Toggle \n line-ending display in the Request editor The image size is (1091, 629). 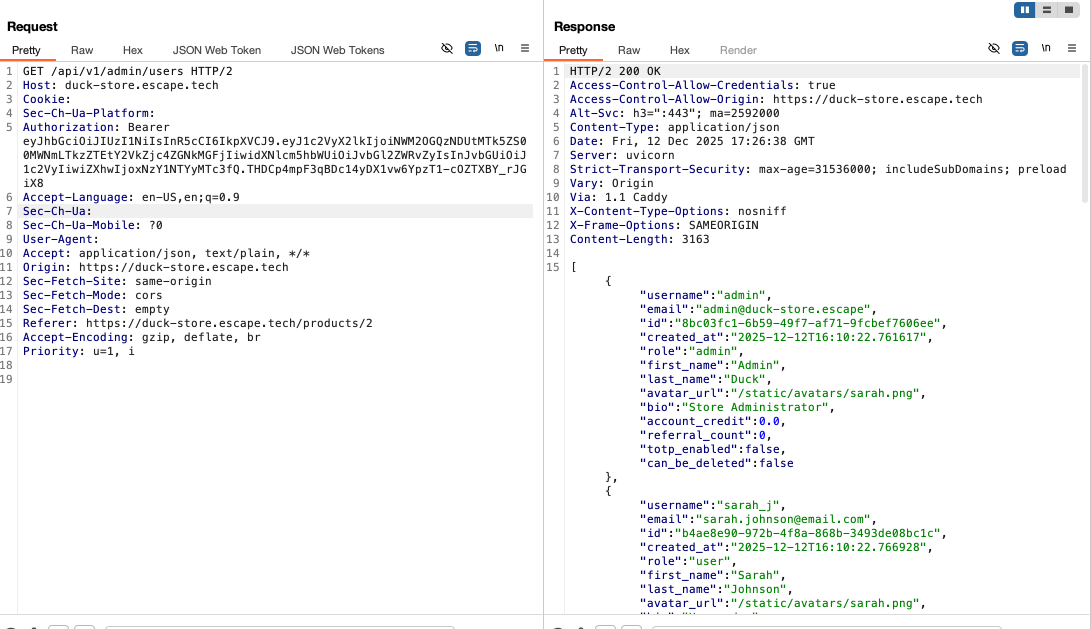coord(499,48)
